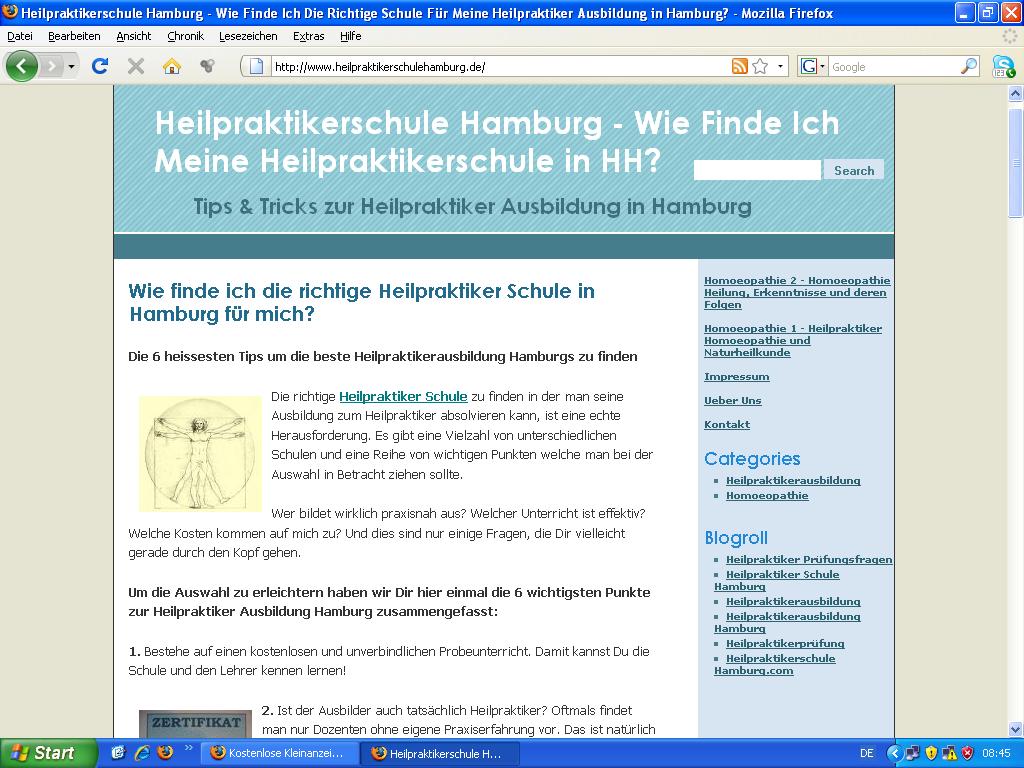
Task: Subscribe using the RSS feed icon
Action: [x=739, y=66]
